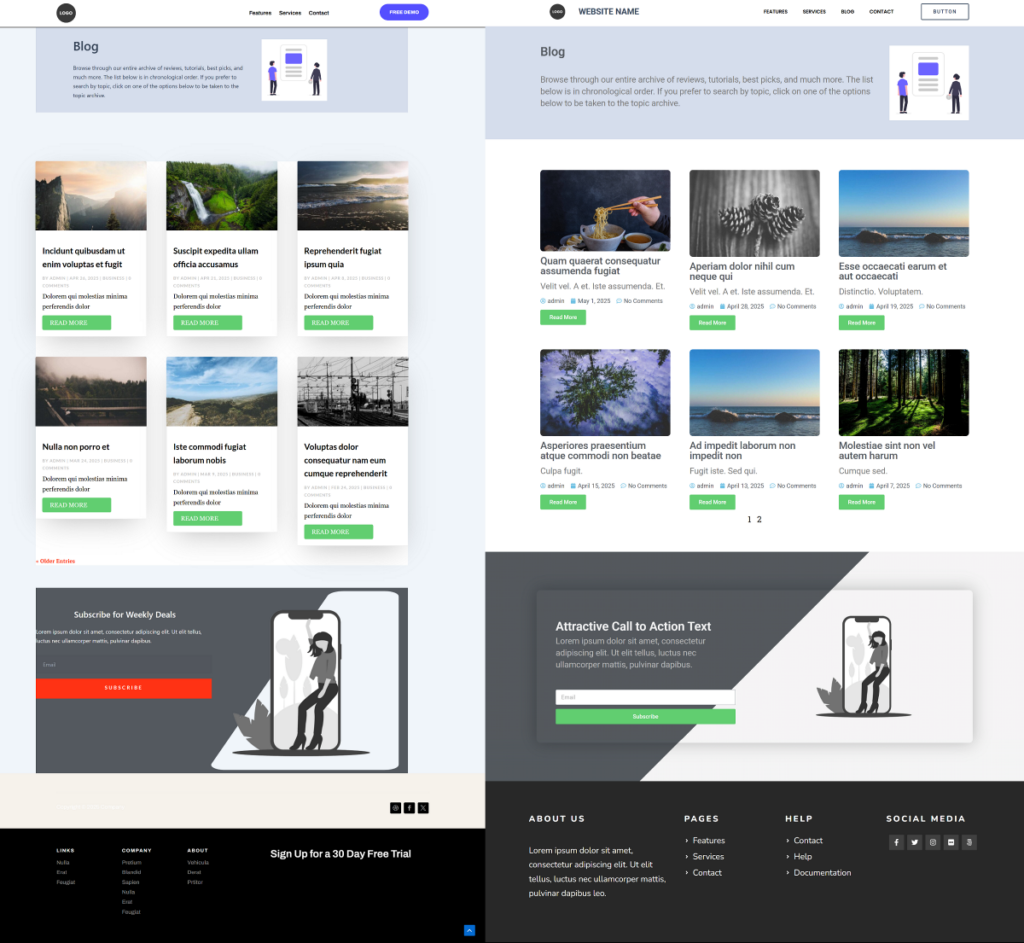The image size is (1024, 943).
Task: Click the Email input in Attractive Call to Action
Action: [x=645, y=697]
